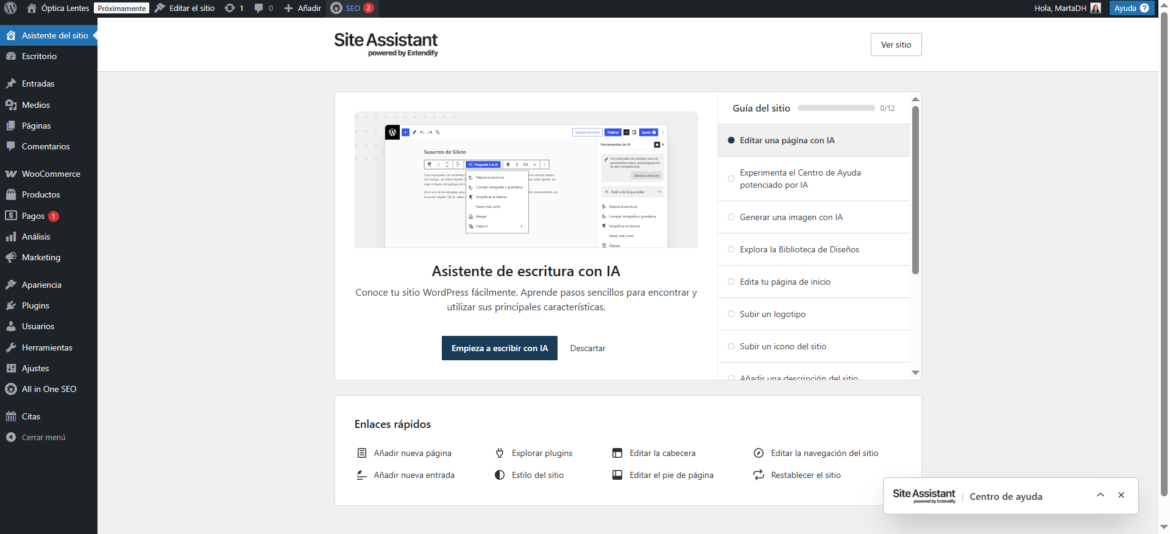Click the Análisis bar chart icon
The image size is (1170, 534).
tap(11, 236)
